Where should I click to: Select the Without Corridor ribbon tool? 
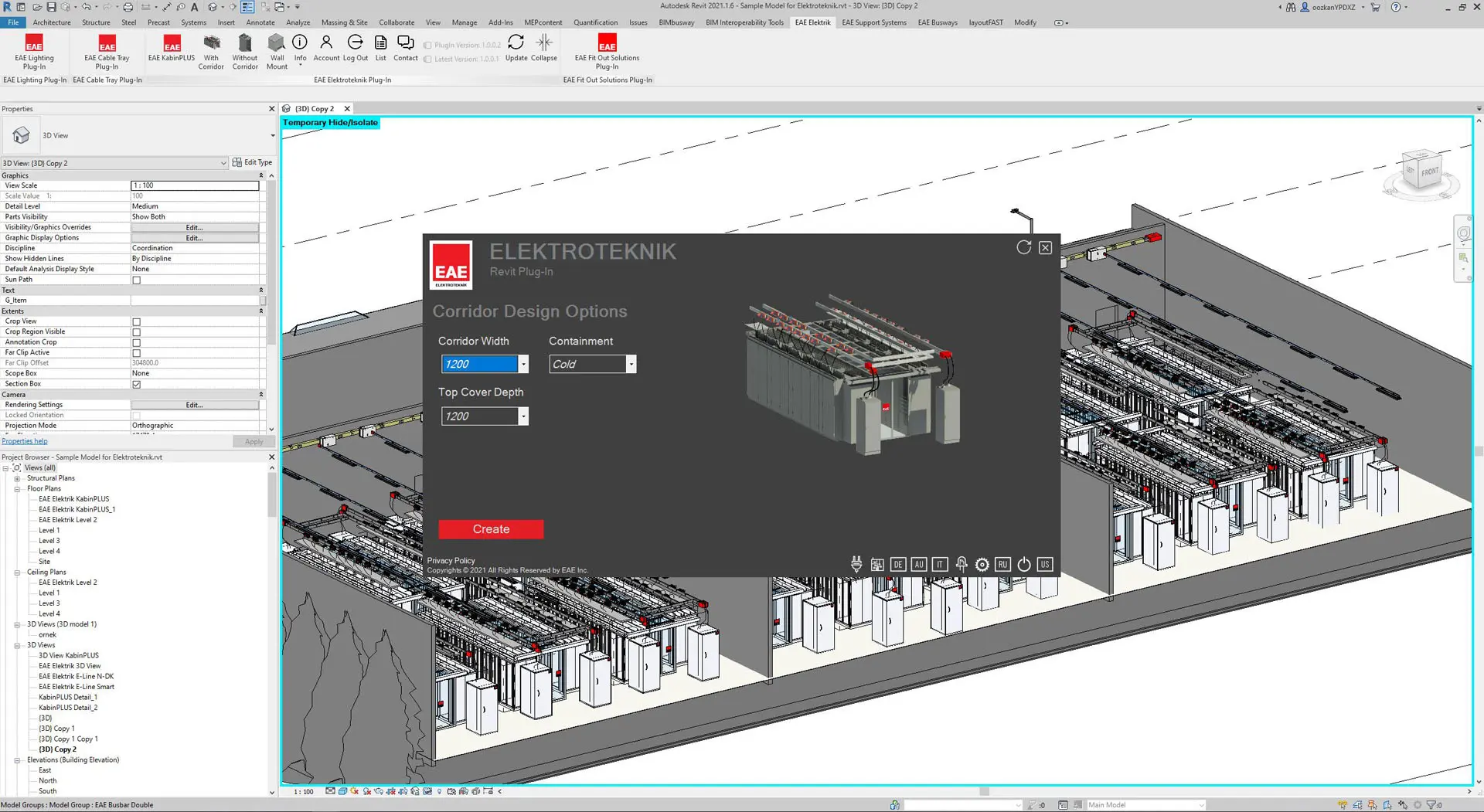[245, 51]
